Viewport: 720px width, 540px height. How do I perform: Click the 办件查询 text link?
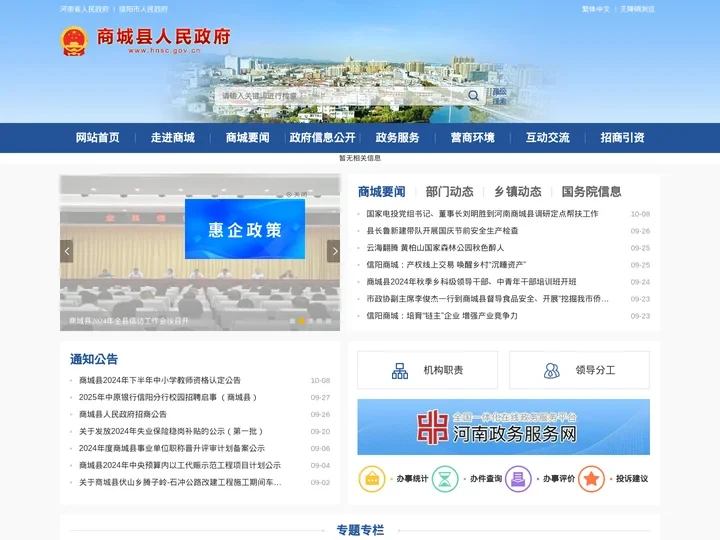click(x=485, y=479)
